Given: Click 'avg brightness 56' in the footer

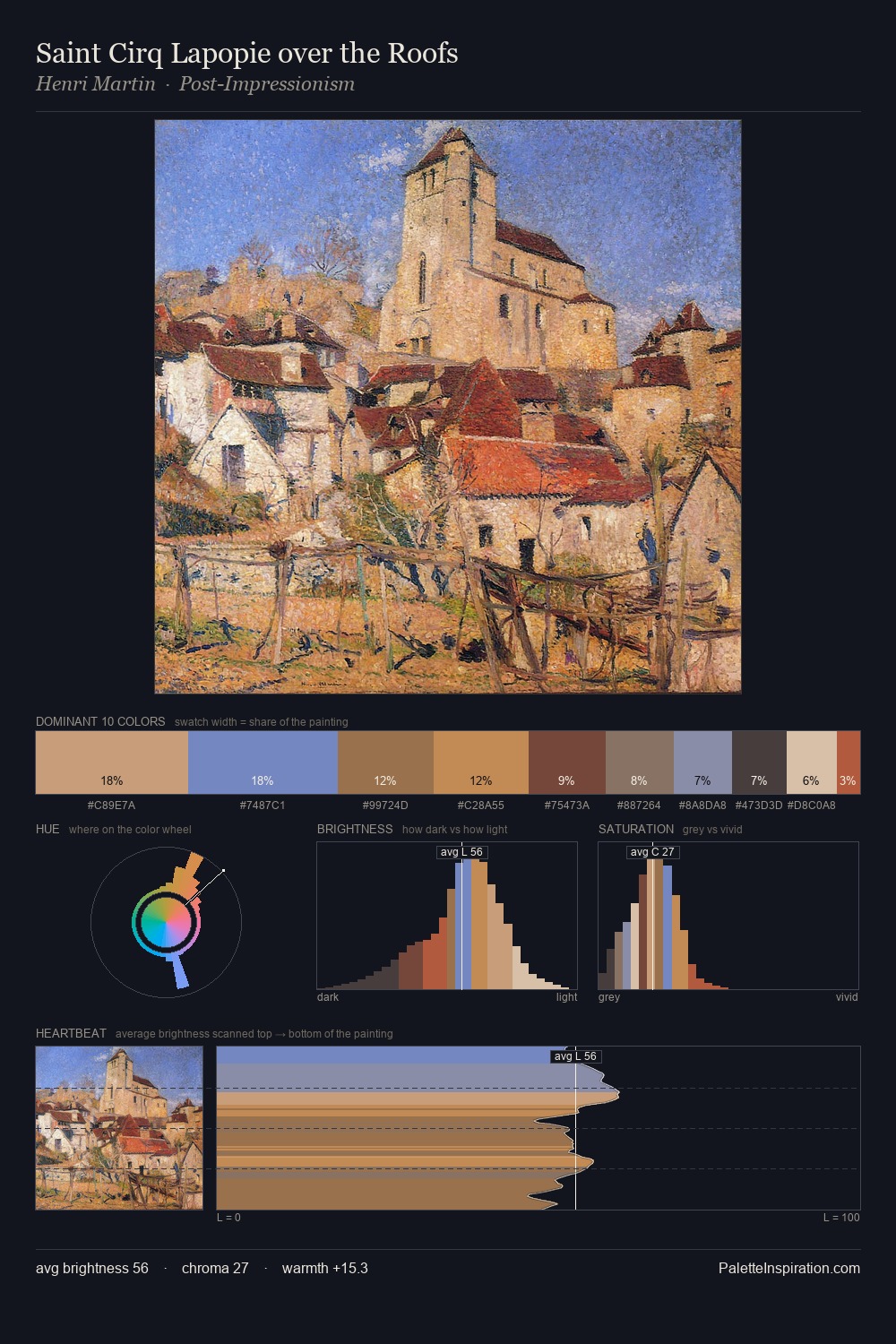Looking at the screenshot, I should (92, 1268).
